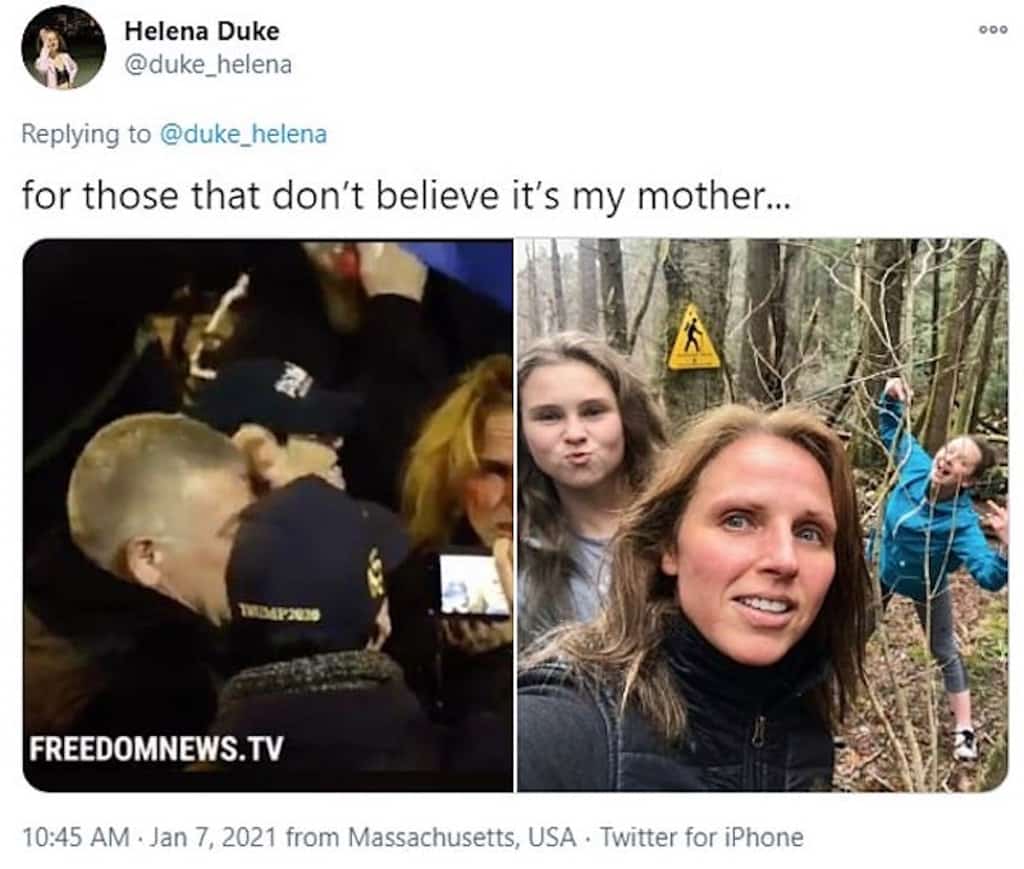Open the right forest selfie photo
The image size is (1024, 869).
coord(763,515)
